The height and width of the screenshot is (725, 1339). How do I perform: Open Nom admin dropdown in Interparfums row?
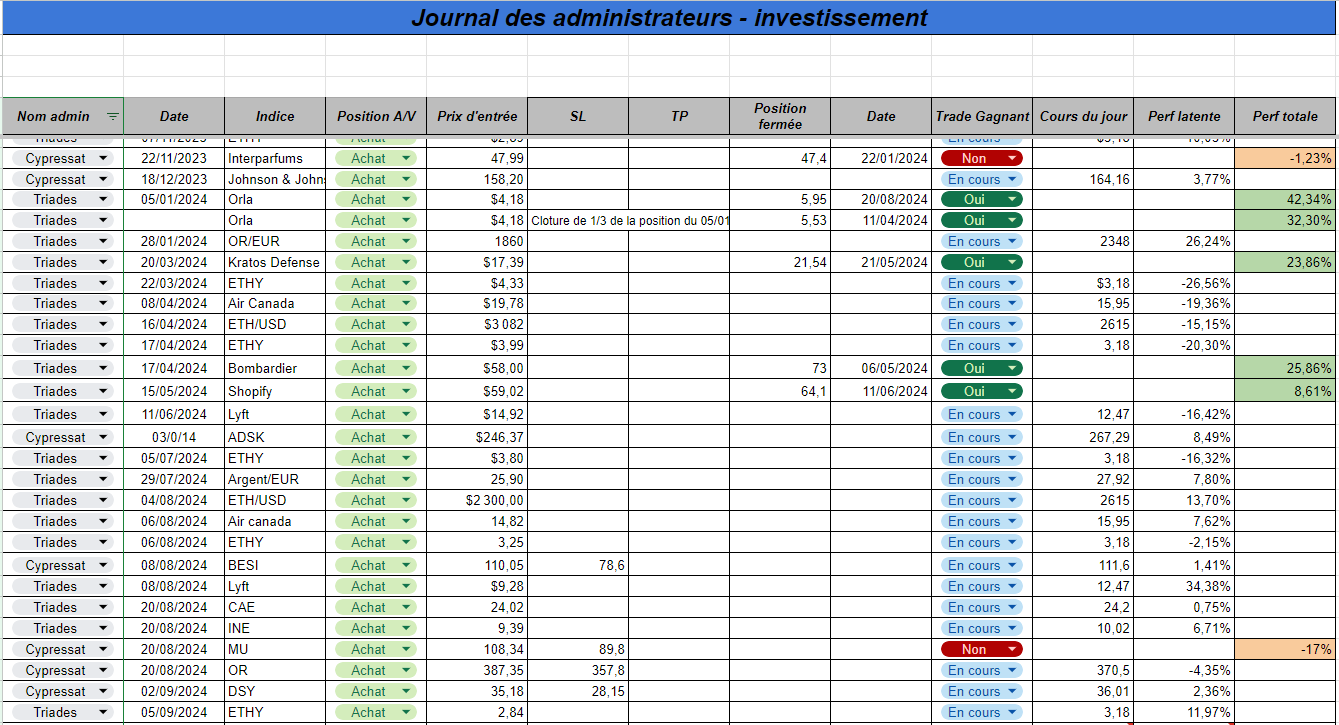click(x=103, y=158)
